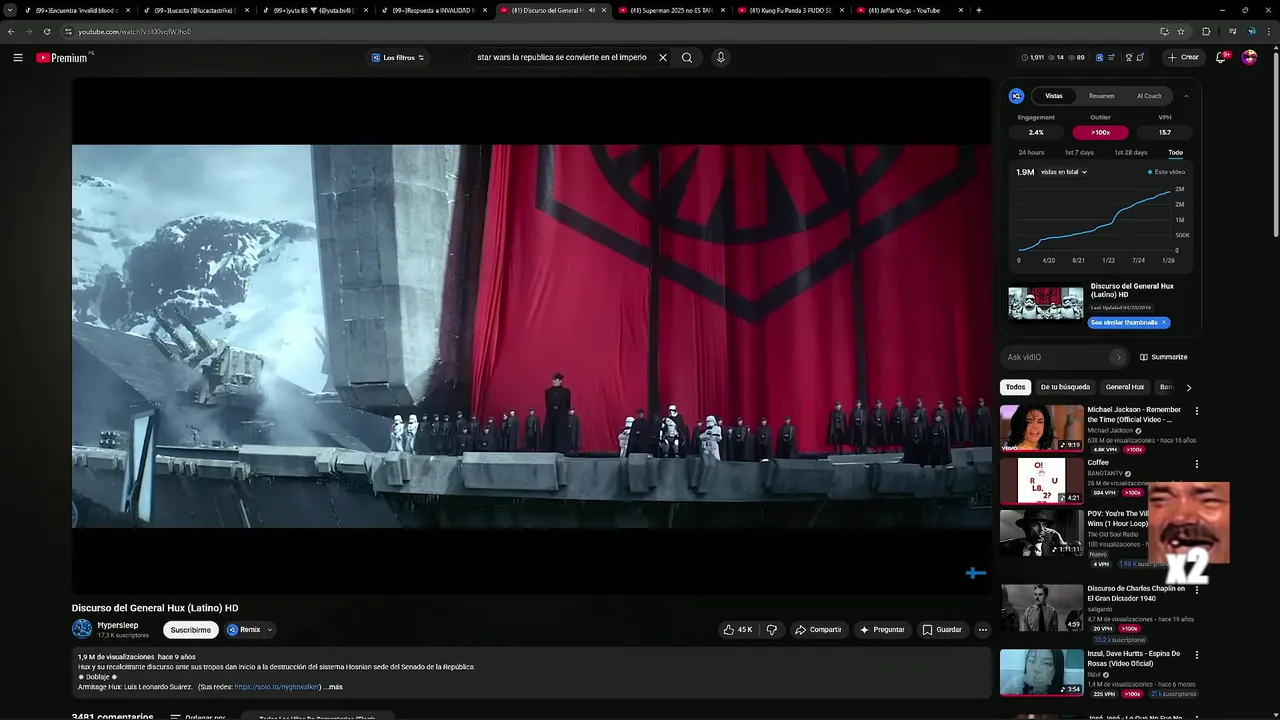
Task: Switch to the AI Coach tab
Action: (1149, 96)
